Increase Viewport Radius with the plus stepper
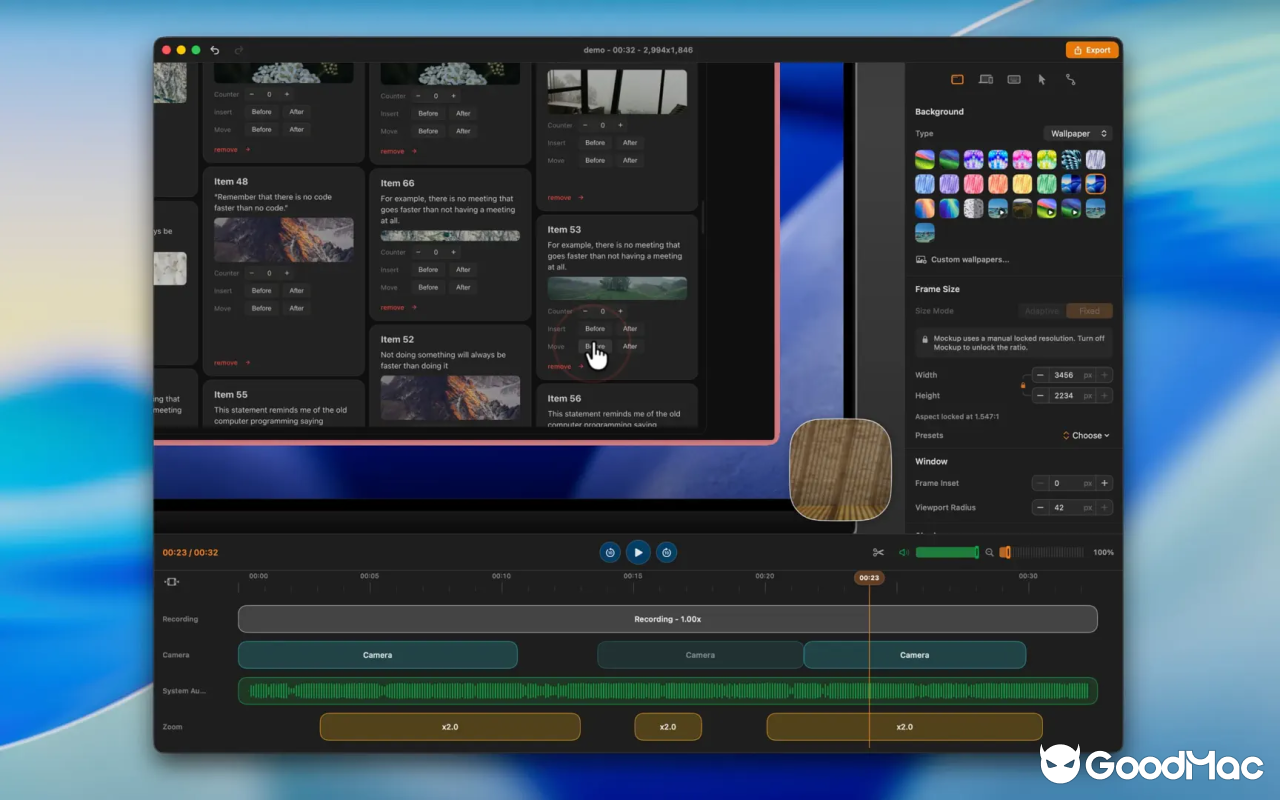 [x=1105, y=507]
